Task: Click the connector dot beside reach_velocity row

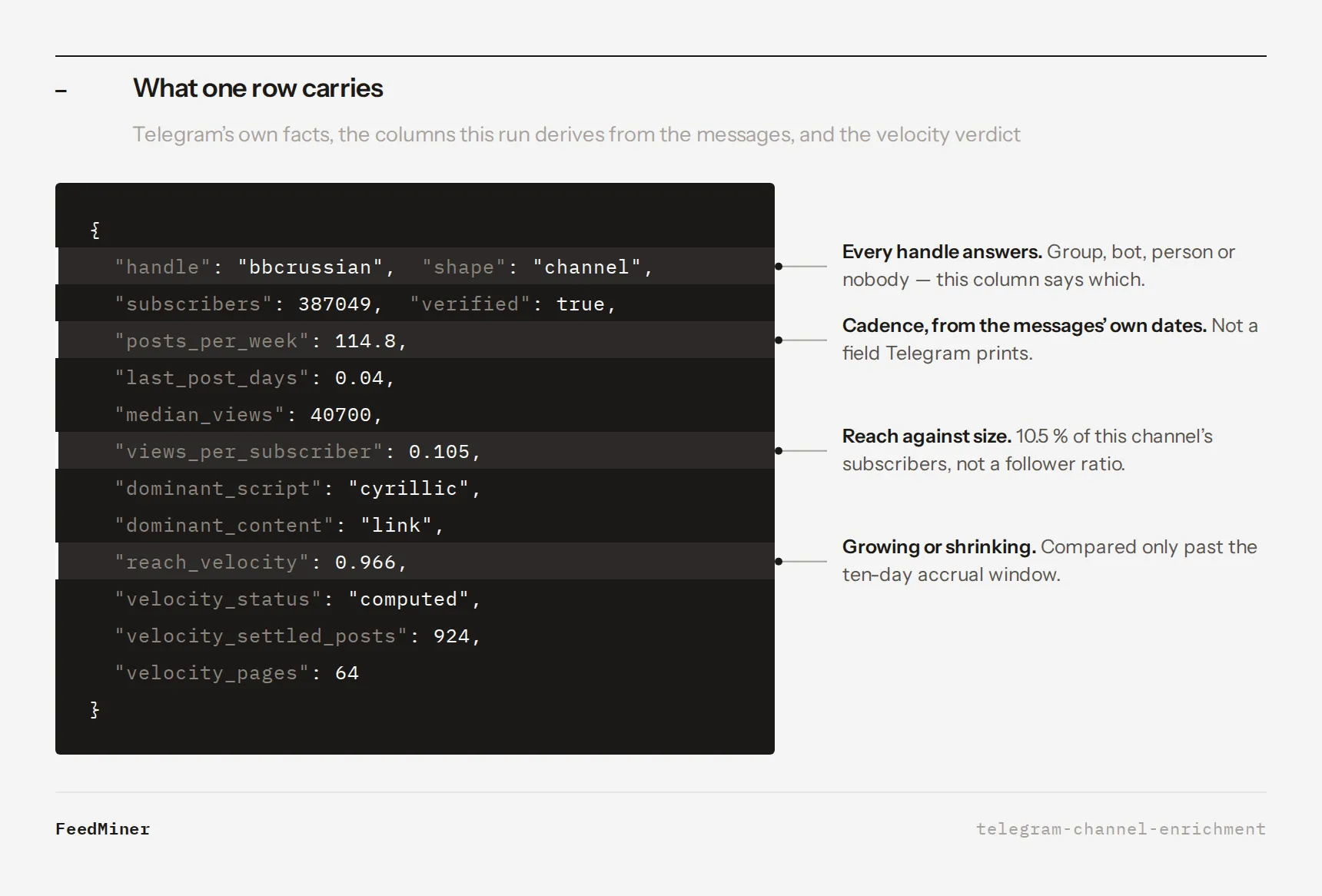Action: point(779,562)
